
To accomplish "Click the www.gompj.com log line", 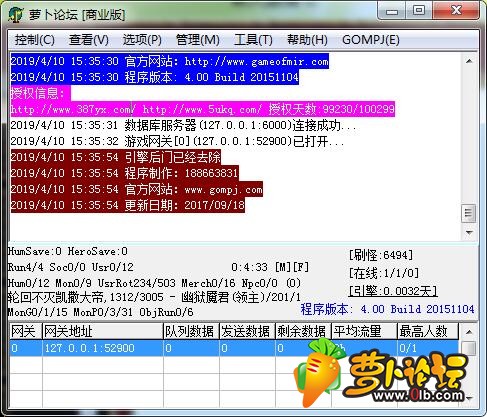I will coord(136,189).
